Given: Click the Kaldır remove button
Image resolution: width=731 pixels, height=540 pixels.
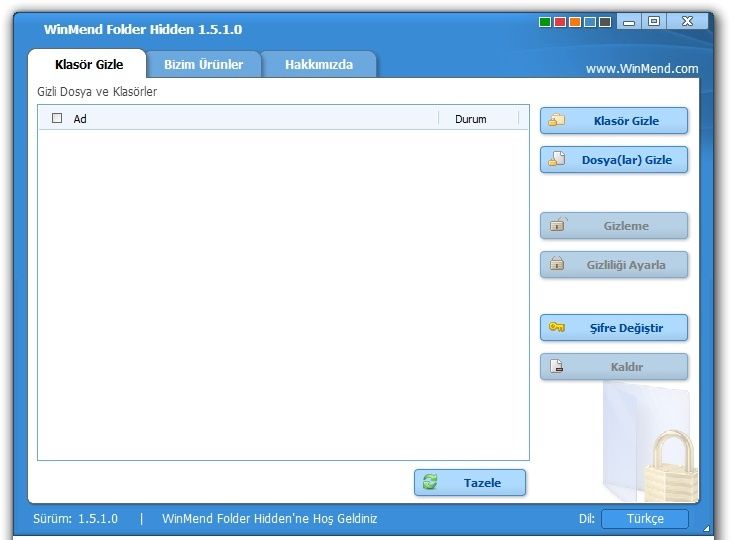Looking at the screenshot, I should point(614,367).
